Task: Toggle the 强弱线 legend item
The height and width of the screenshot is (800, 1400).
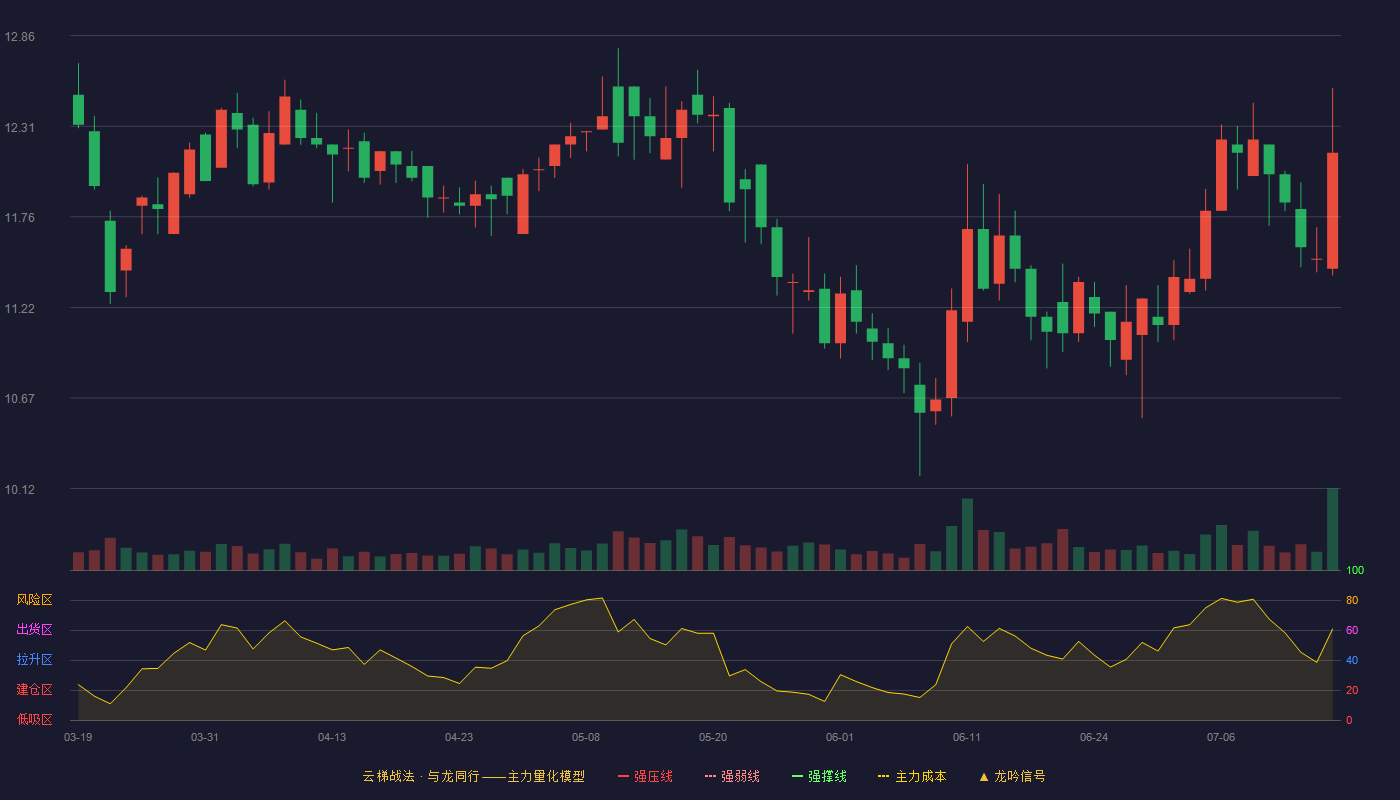Action: click(732, 776)
